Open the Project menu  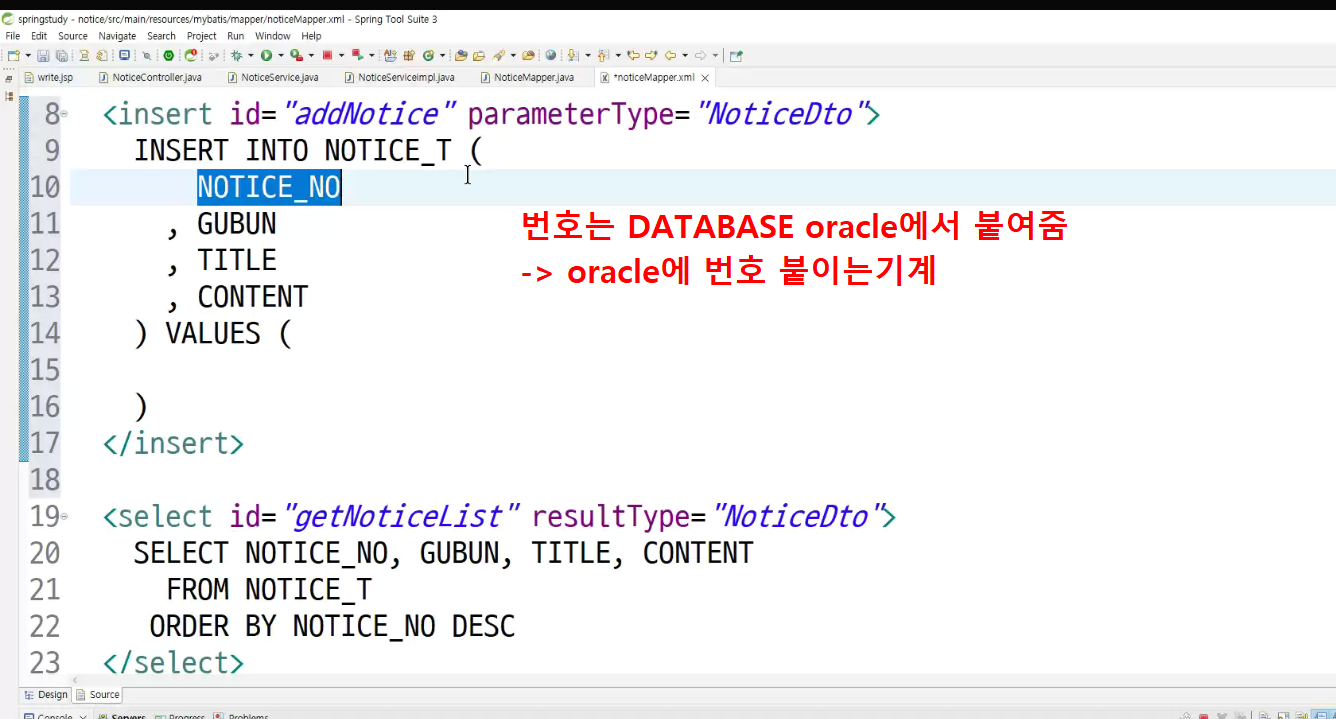click(x=202, y=36)
